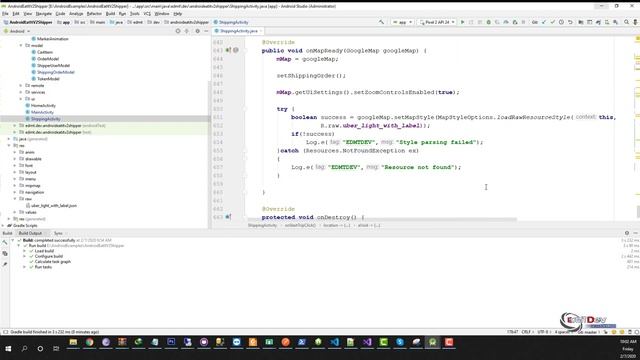Click the Git master branch in status bar
This screenshot has width=640, height=360.
(x=588, y=332)
